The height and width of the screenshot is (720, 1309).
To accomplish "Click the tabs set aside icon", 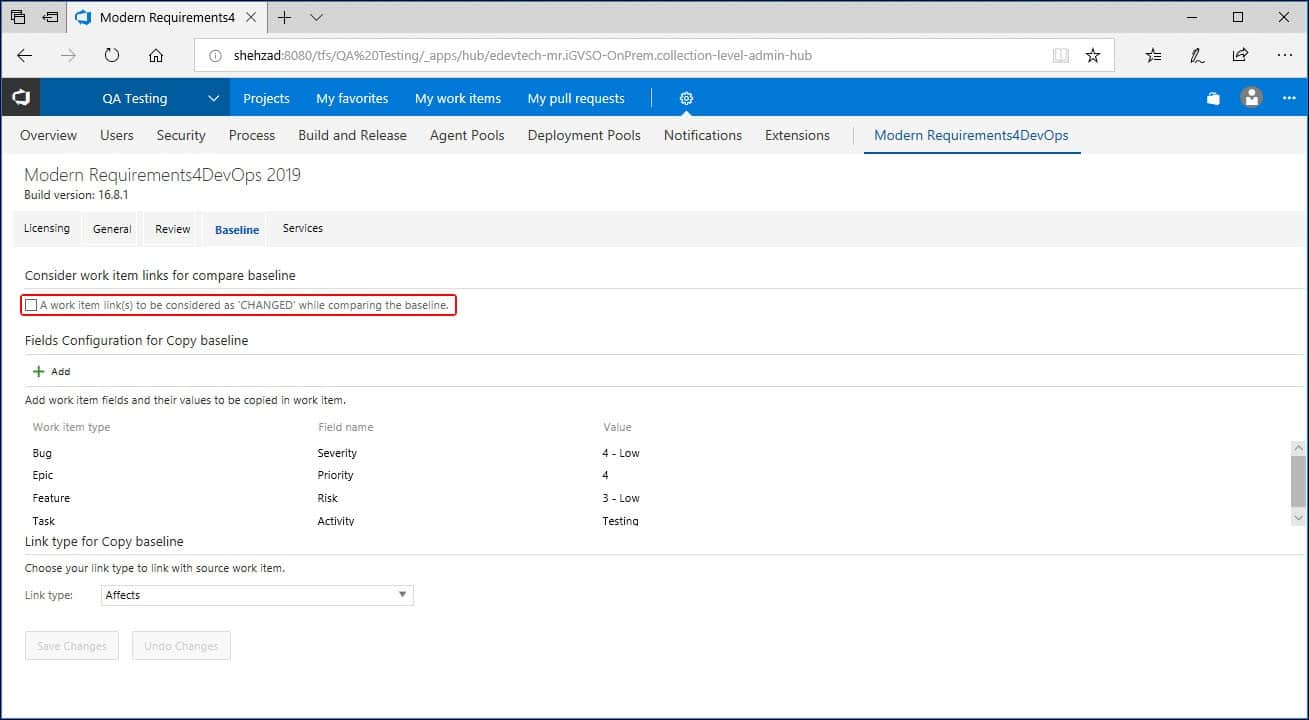I will click(17, 17).
